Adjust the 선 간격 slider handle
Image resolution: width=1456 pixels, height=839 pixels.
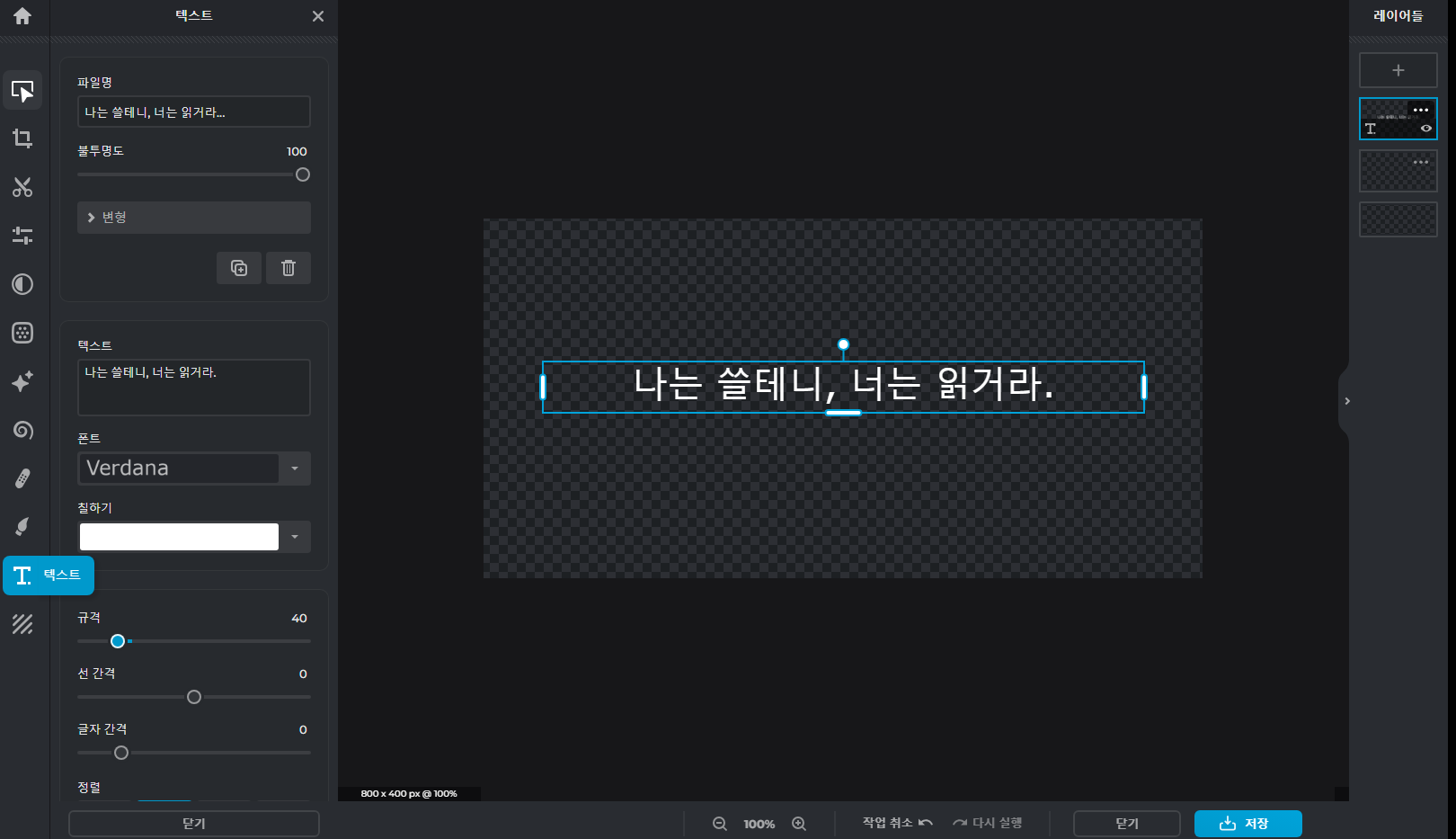coord(194,697)
